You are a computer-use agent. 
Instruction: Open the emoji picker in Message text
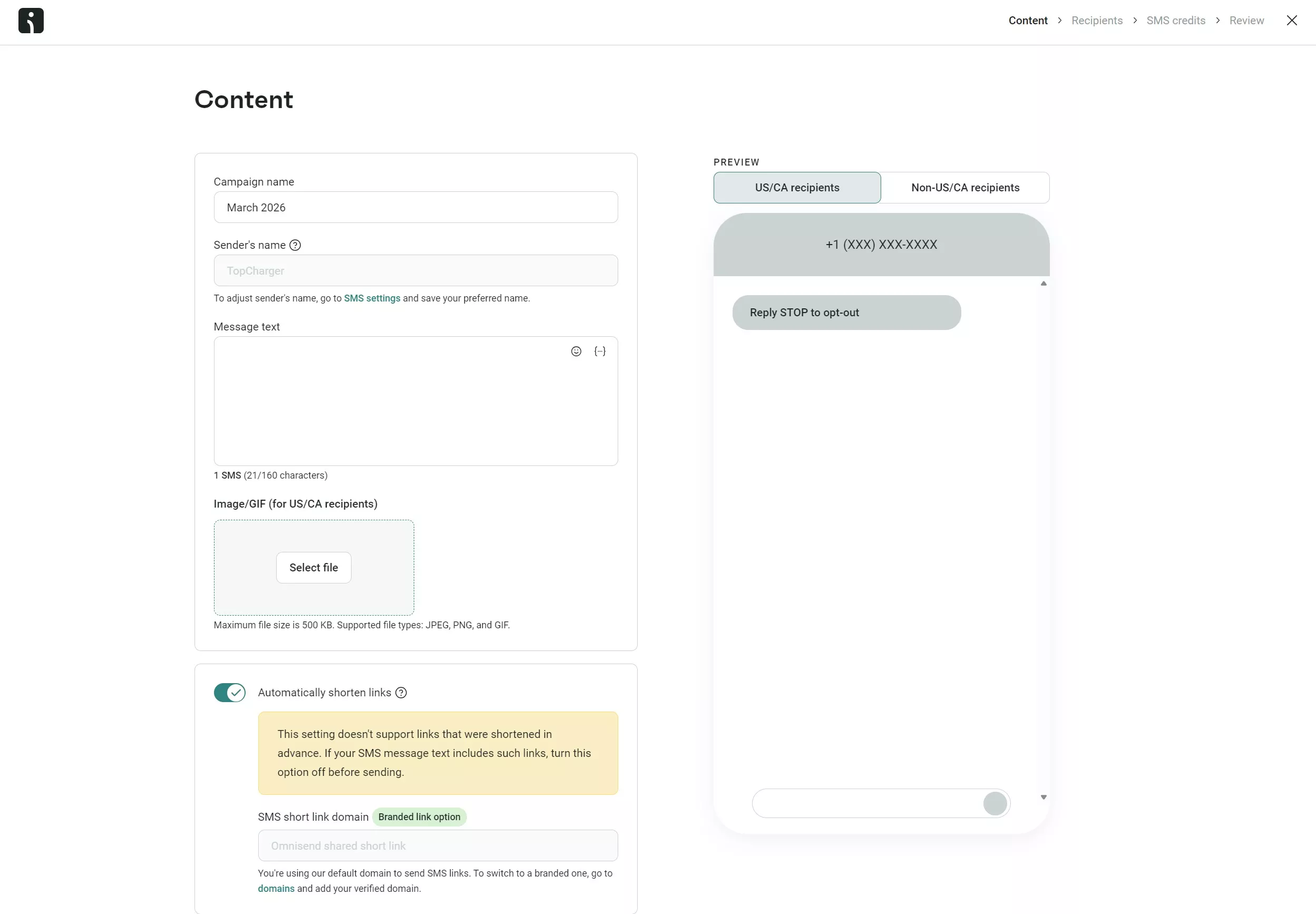pyautogui.click(x=576, y=352)
